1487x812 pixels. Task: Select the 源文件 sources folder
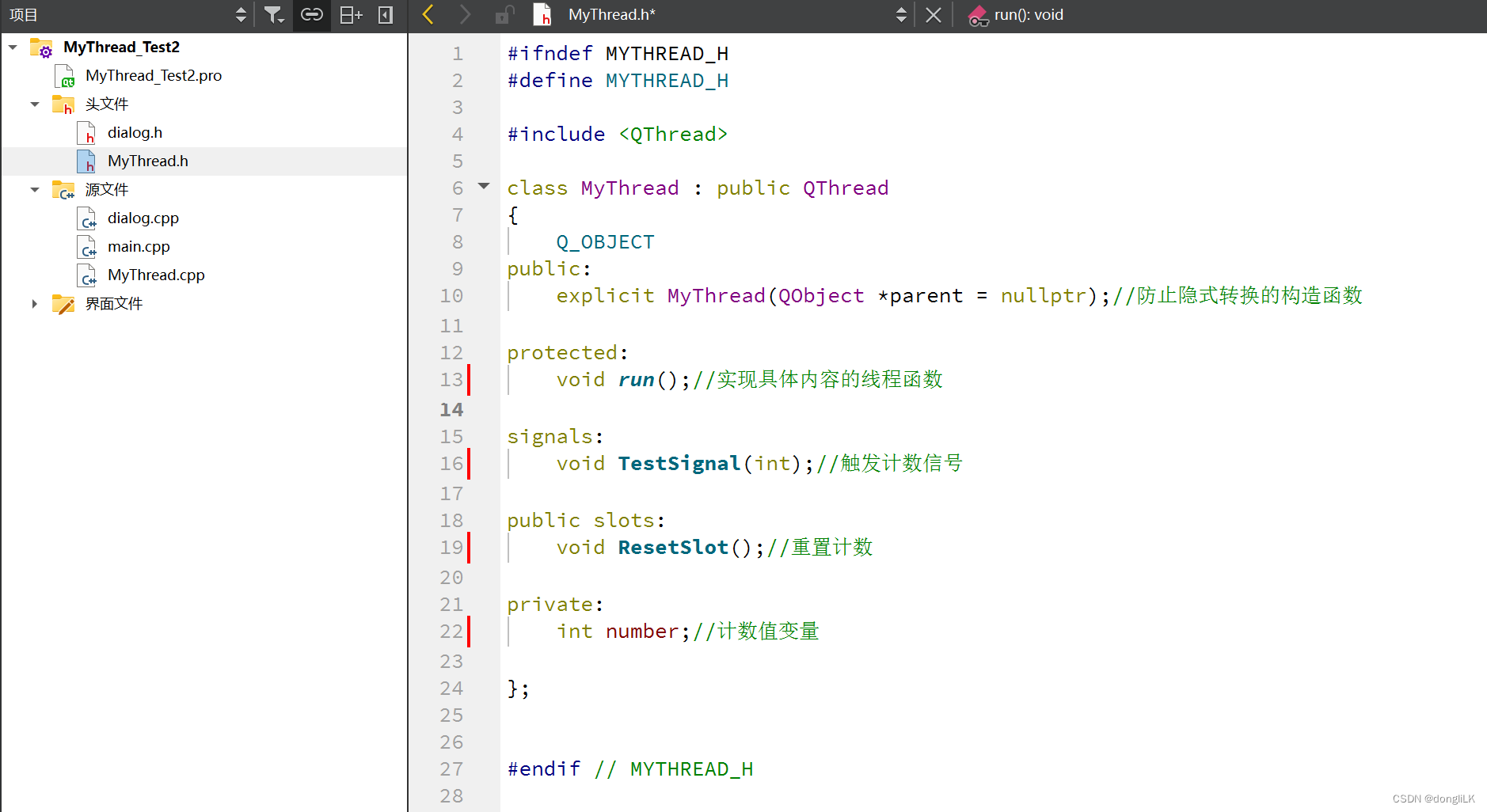coord(107,190)
